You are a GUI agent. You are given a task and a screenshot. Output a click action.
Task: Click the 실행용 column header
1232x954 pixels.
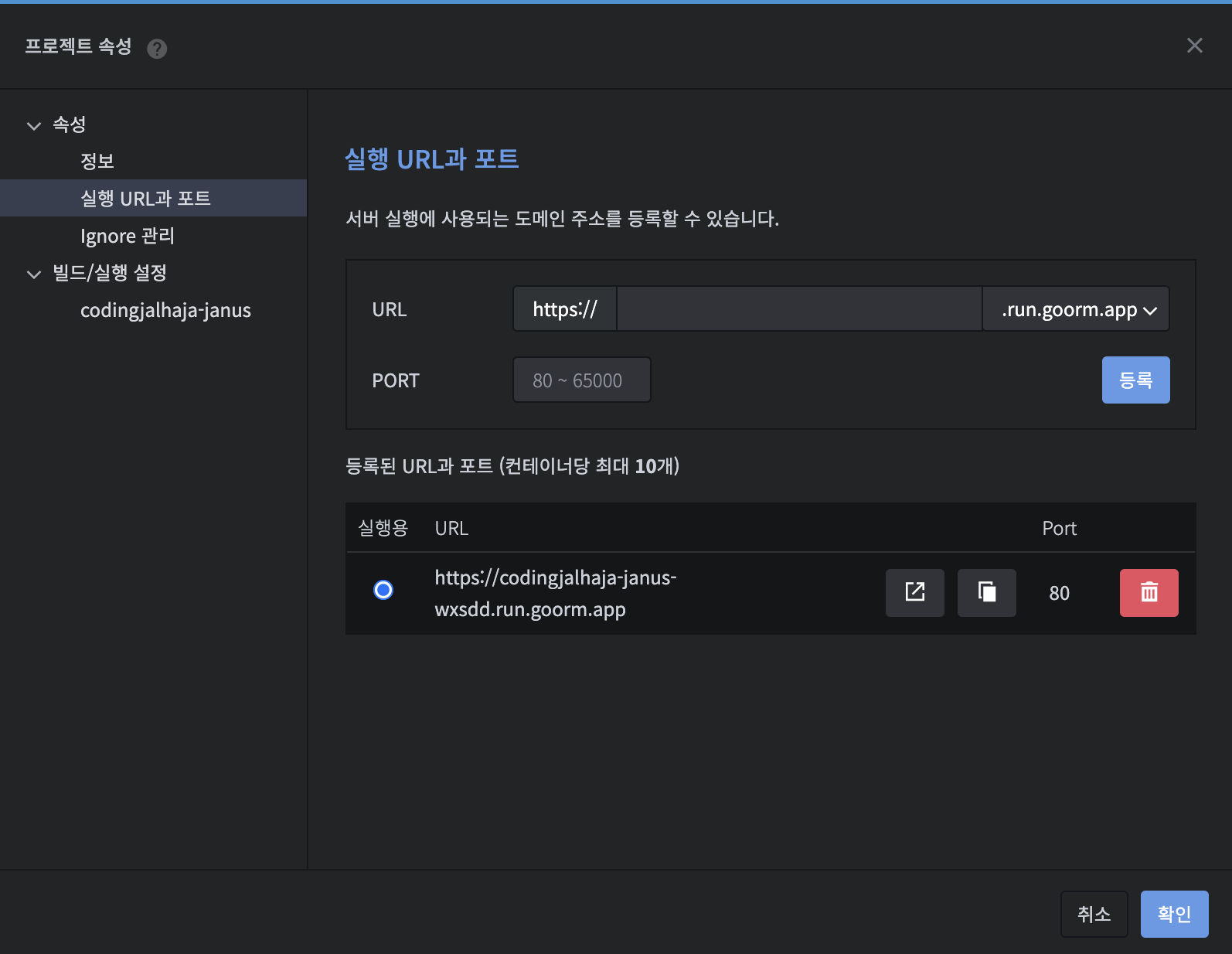[383, 528]
